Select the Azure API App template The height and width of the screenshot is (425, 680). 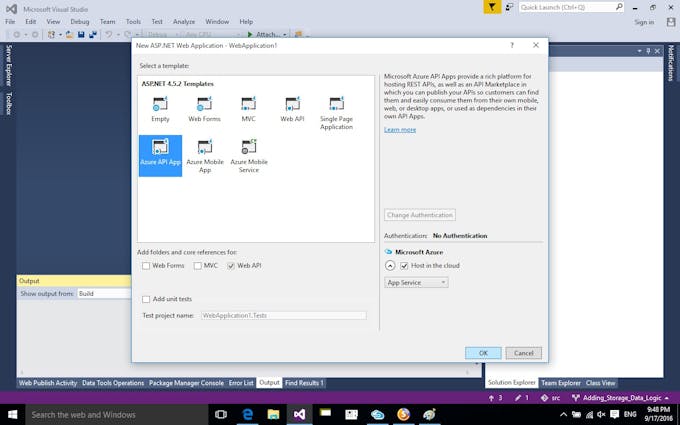(160, 156)
